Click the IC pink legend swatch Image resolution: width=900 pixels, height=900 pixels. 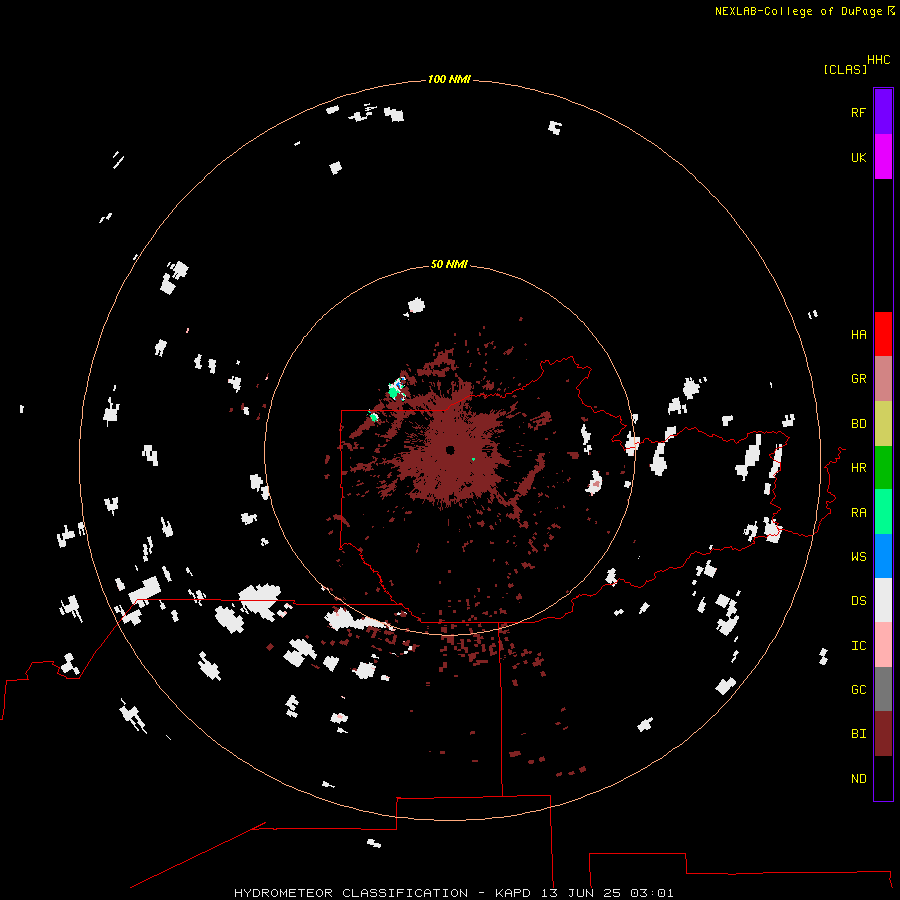[883, 645]
